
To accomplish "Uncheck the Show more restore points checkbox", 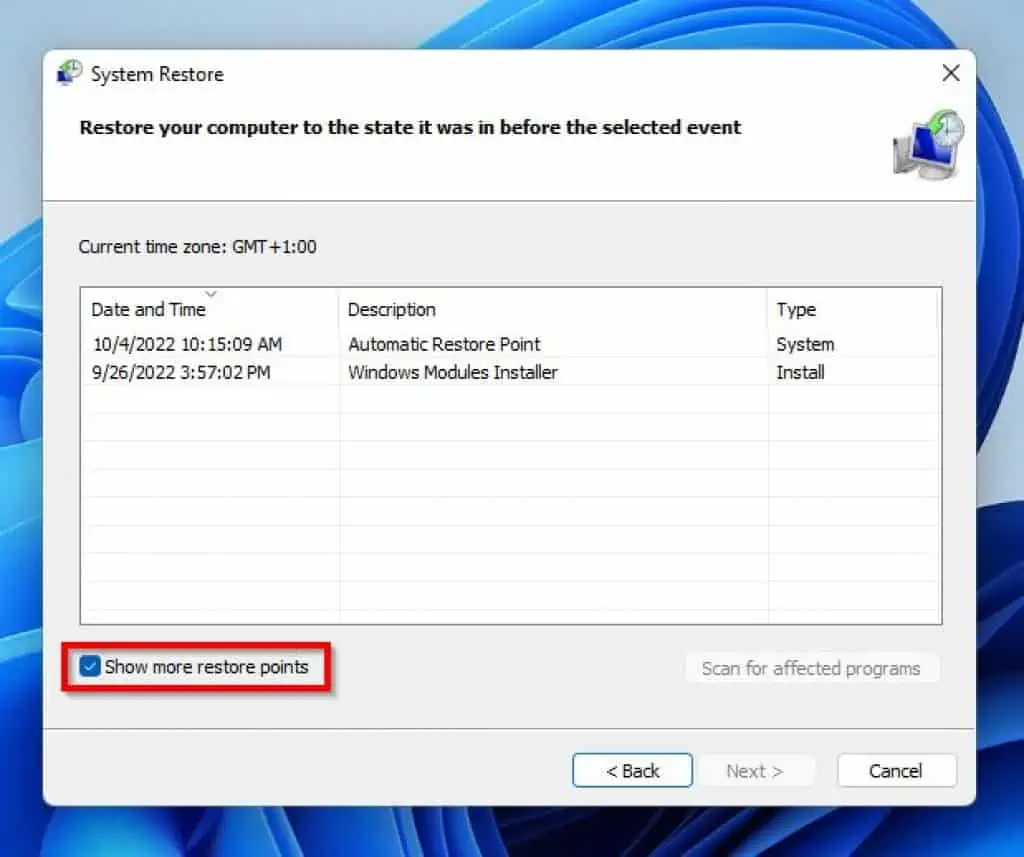I will (x=91, y=667).
